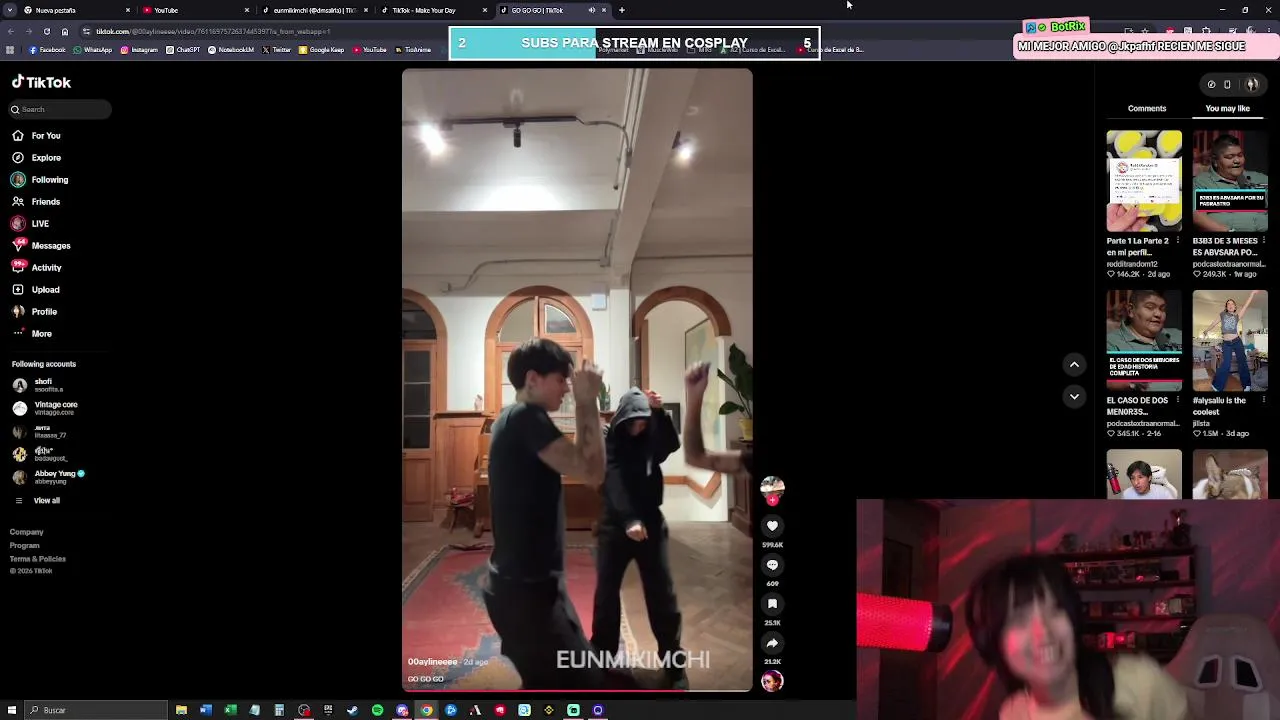Open options for #alysallu video
The image size is (1280, 720).
(x=1263, y=401)
